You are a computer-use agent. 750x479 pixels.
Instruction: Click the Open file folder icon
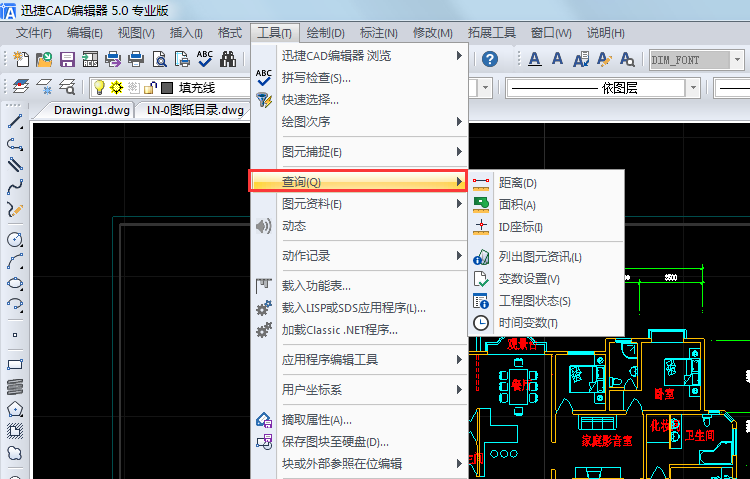(44, 59)
